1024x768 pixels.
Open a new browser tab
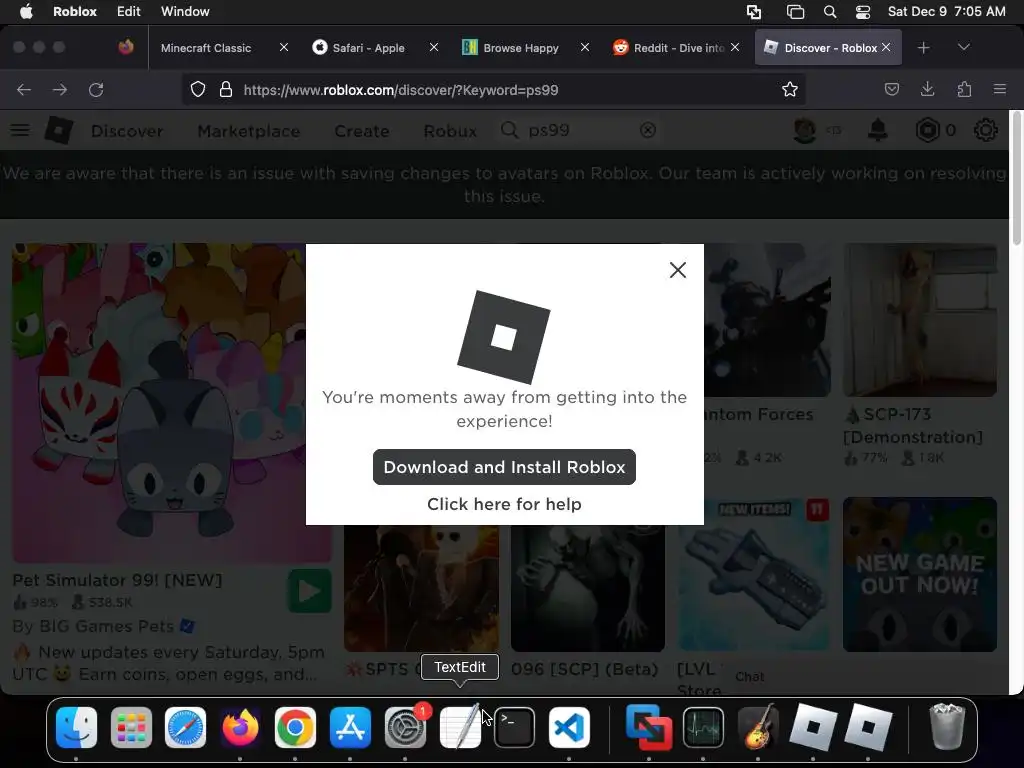(923, 48)
